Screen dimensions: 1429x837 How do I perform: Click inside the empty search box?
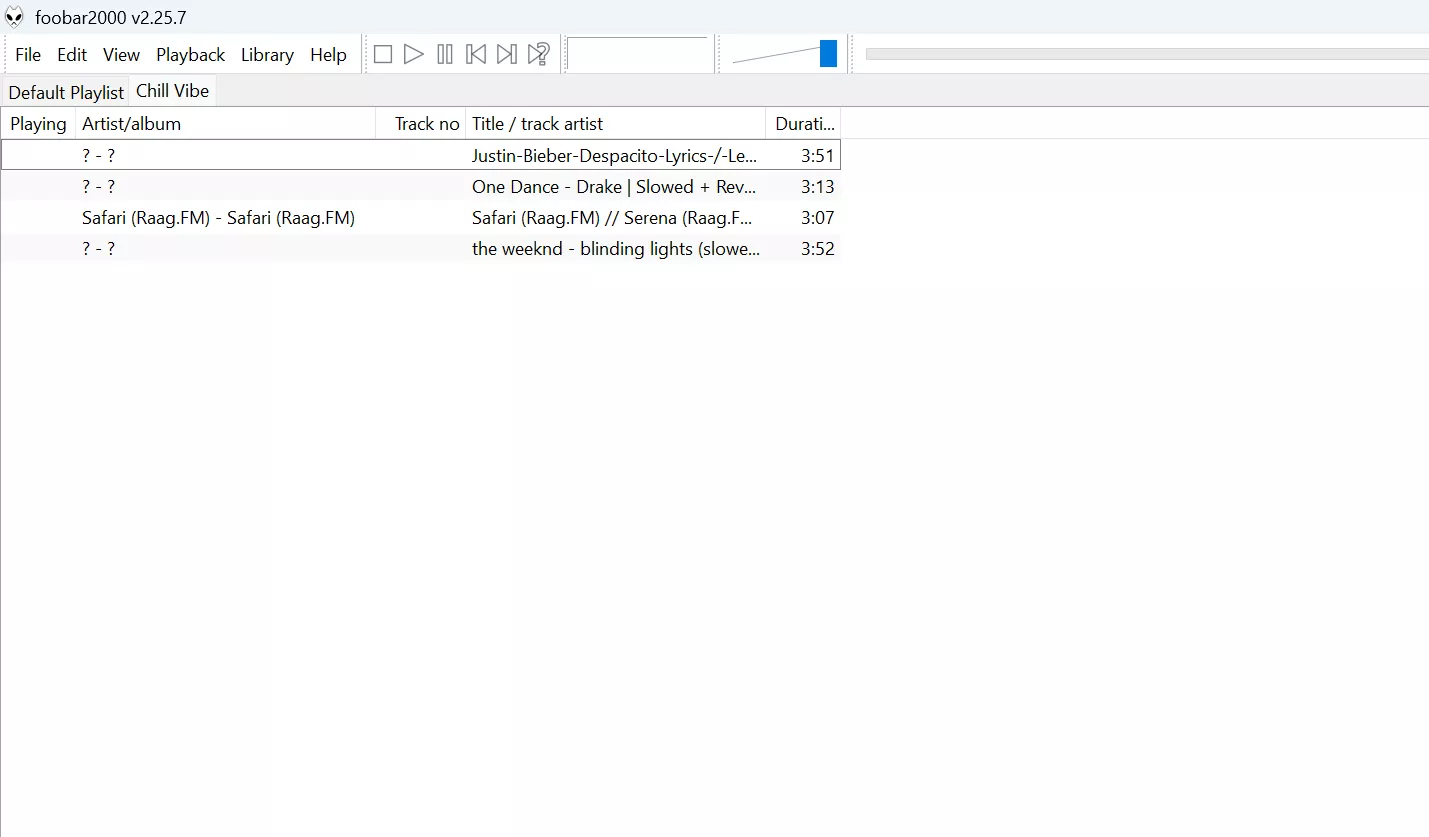point(639,54)
